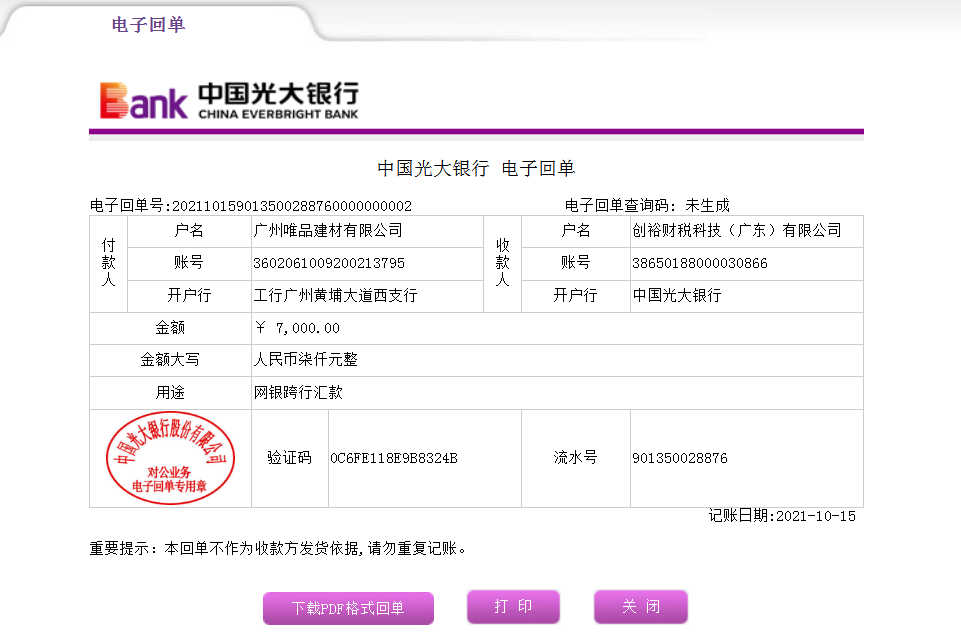Select payee name 创裕财税科技（广东）有限公司
This screenshot has height=635, width=961.
(737, 230)
